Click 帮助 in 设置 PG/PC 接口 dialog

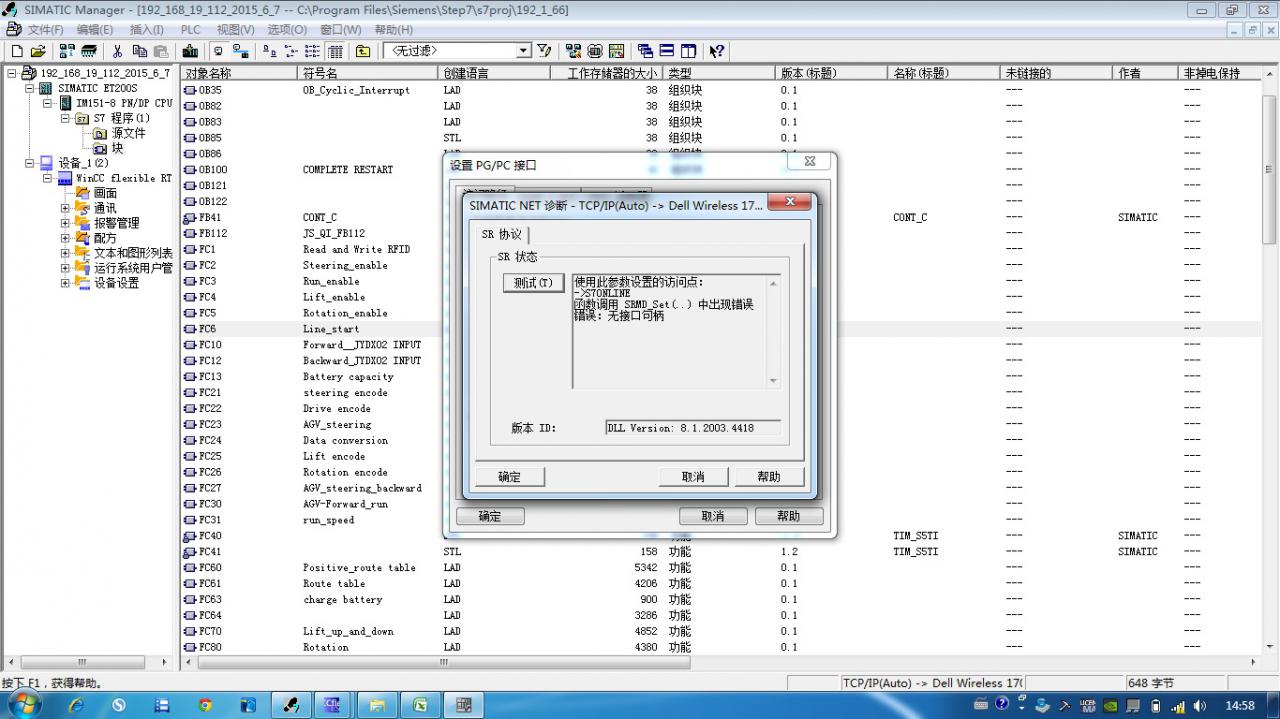click(x=789, y=516)
